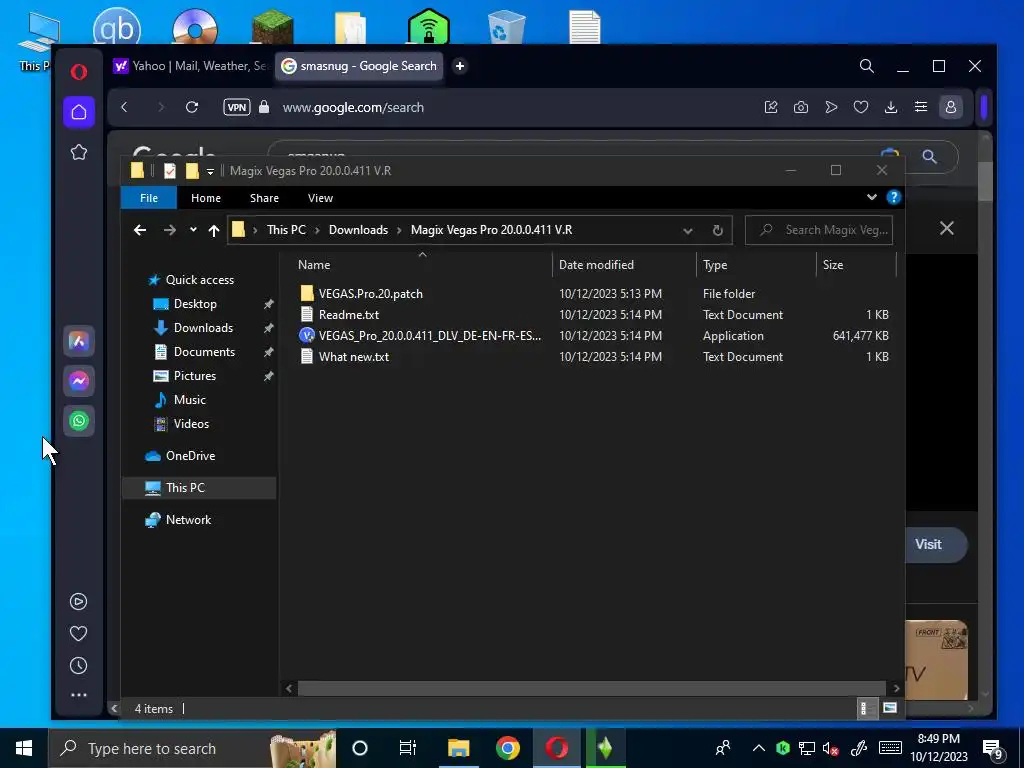Click the Explorer help question mark
1024x768 pixels.
pos(893,197)
